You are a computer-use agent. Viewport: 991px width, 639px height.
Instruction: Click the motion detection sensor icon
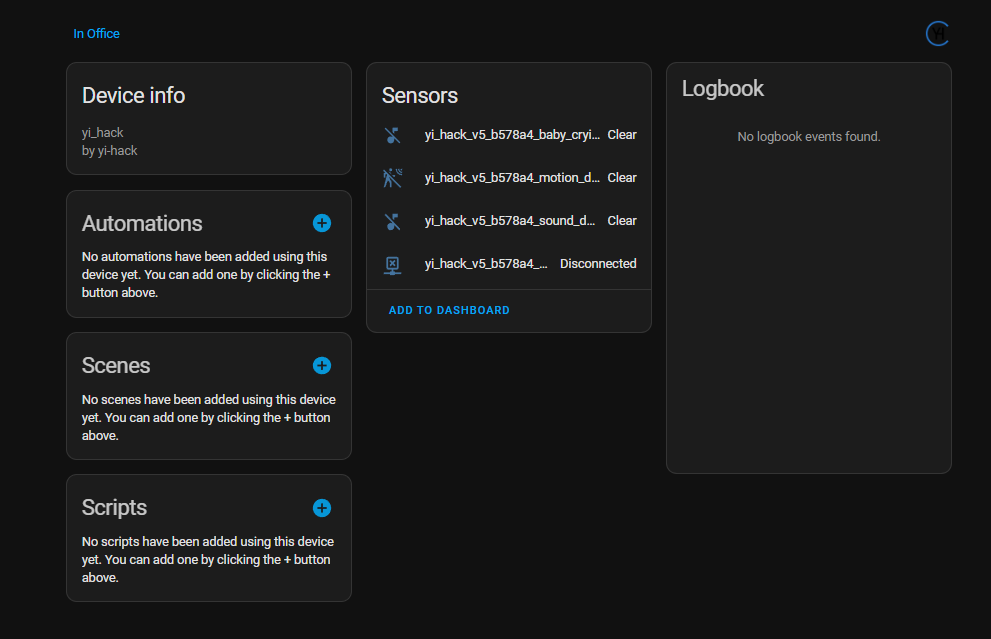392,177
